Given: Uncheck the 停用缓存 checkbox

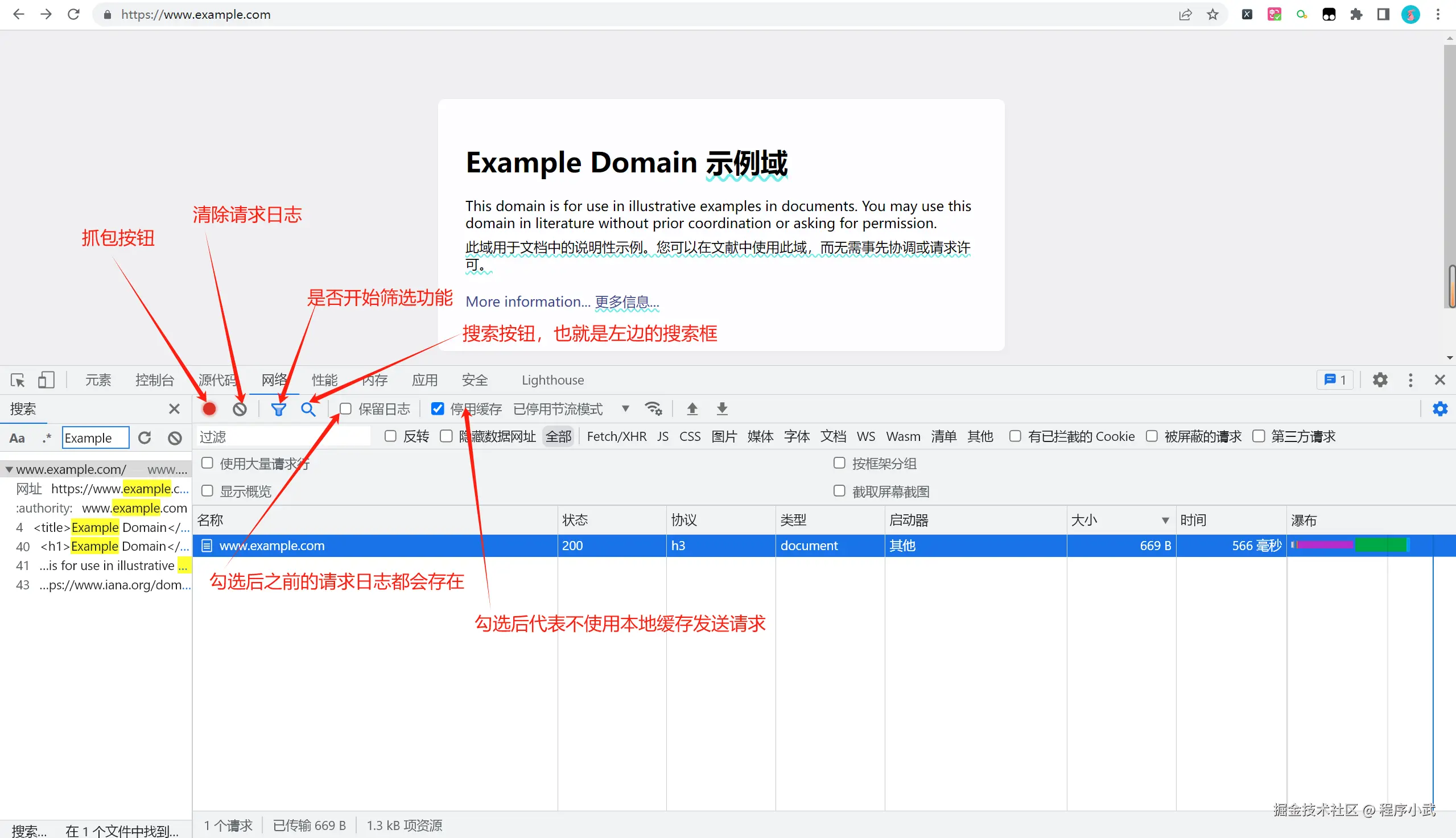Looking at the screenshot, I should [x=438, y=408].
